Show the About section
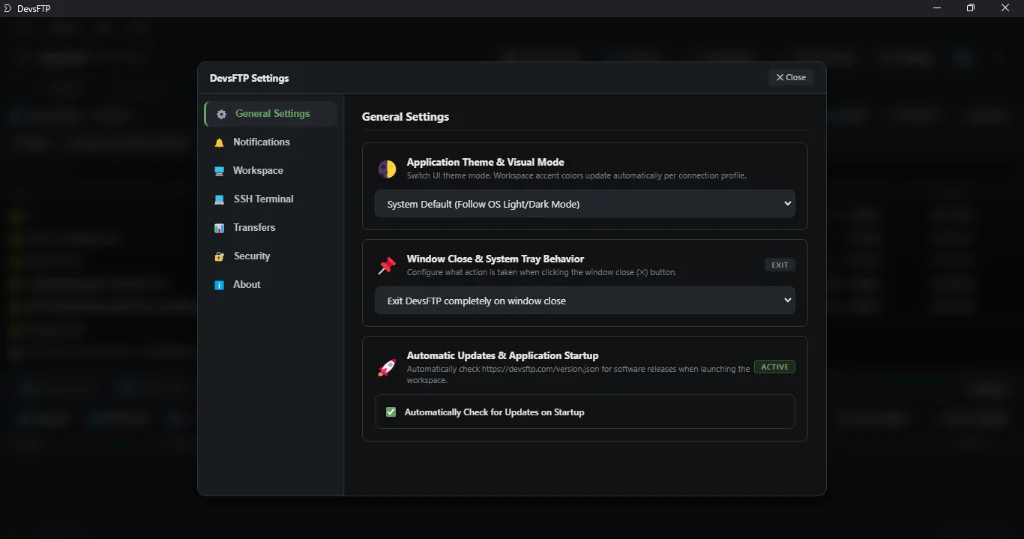The height and width of the screenshot is (539, 1024). click(271, 285)
